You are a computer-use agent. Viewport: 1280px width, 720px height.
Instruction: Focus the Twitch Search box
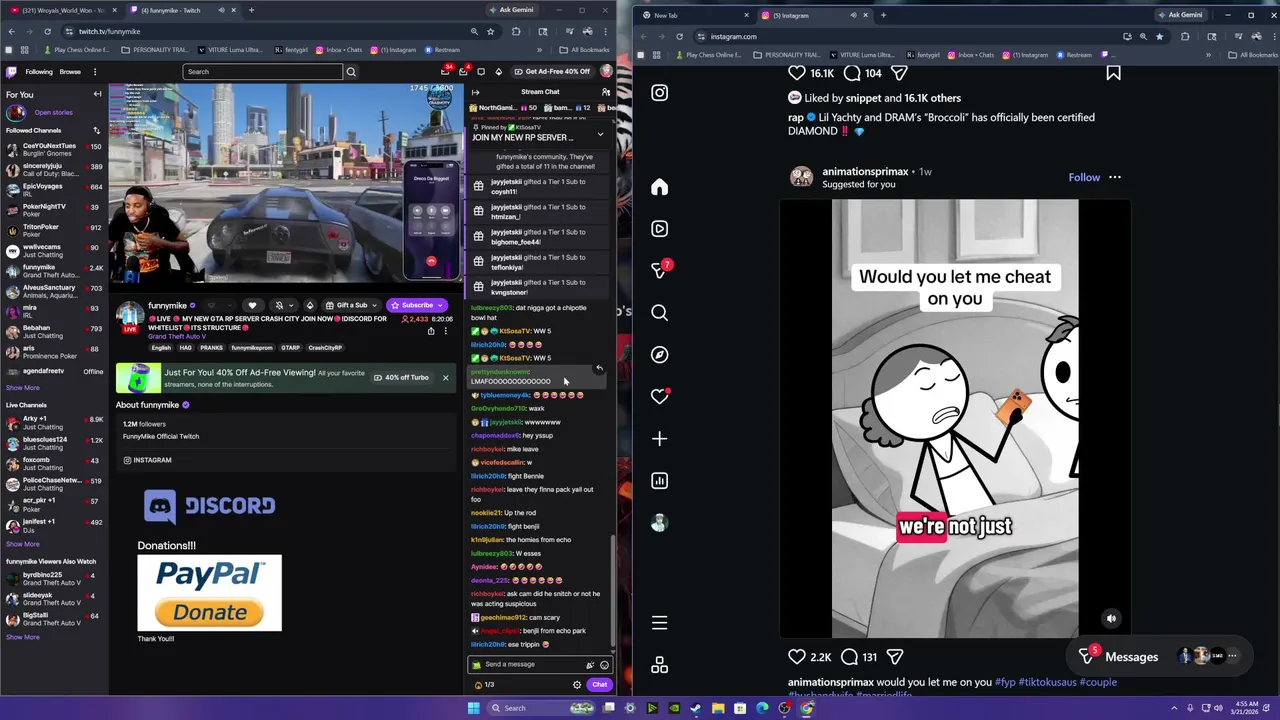(263, 72)
